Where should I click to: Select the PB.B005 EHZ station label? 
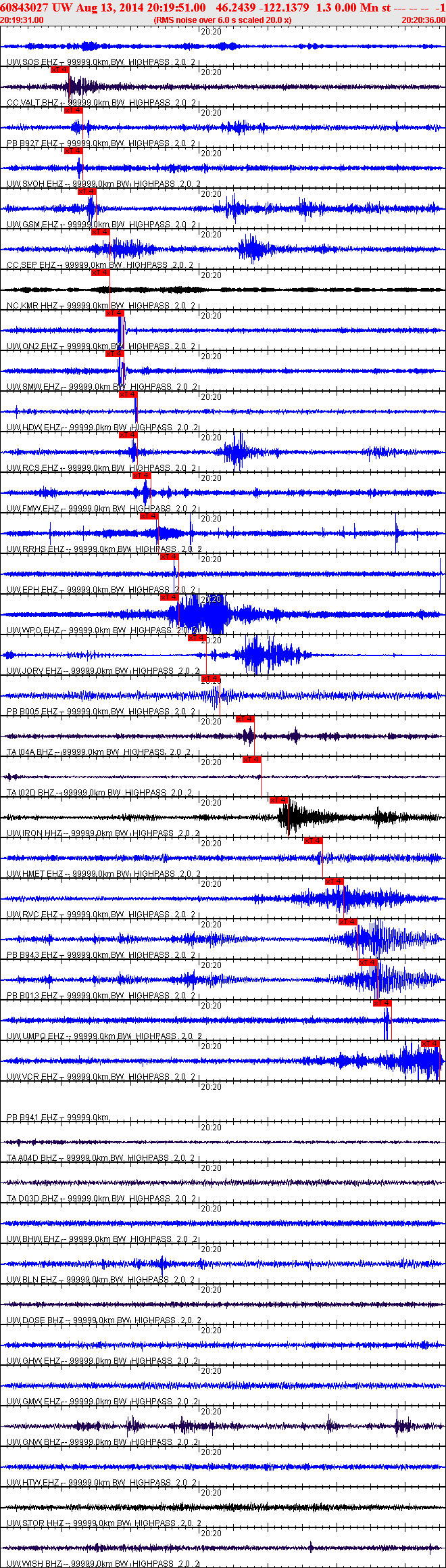tap(32, 712)
